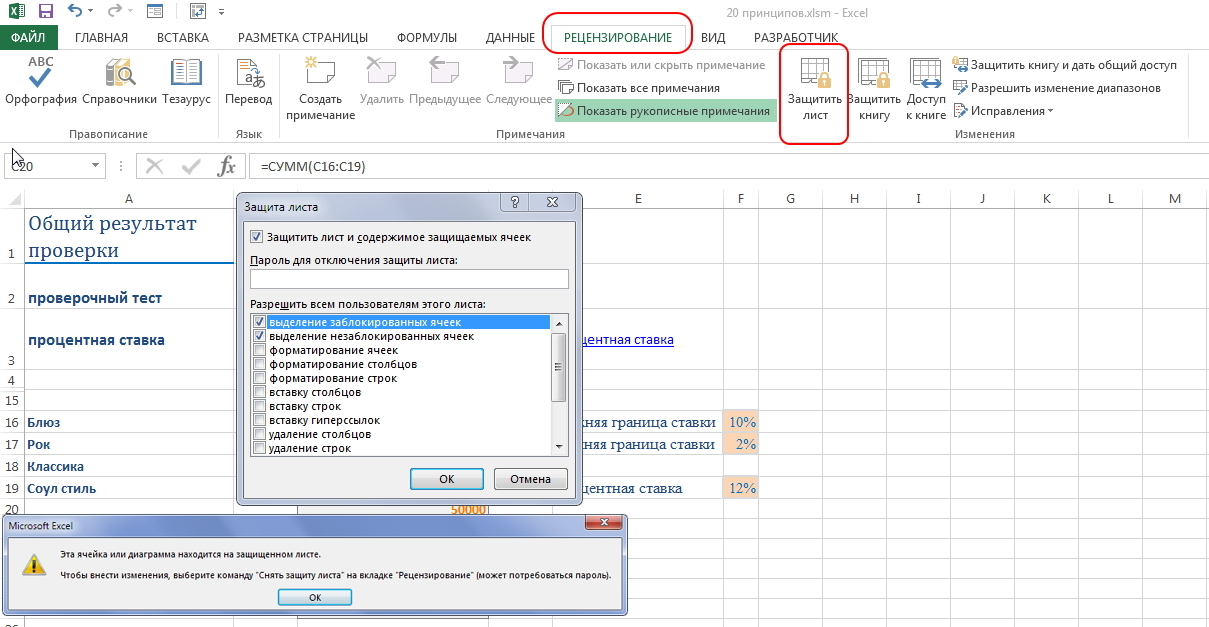Image resolution: width=1209 pixels, height=627 pixels.
Task: Open the ФАЙЛ tab
Action: 29,38
